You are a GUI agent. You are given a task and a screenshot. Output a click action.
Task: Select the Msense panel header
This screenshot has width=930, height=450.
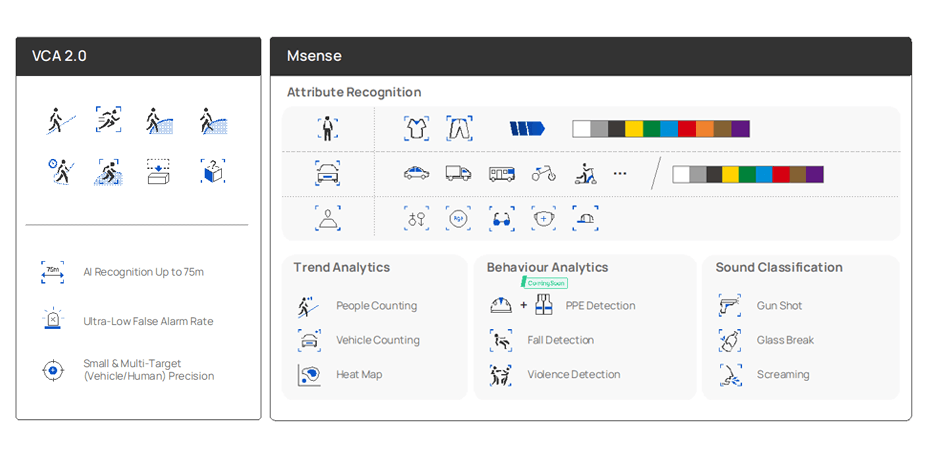point(590,56)
